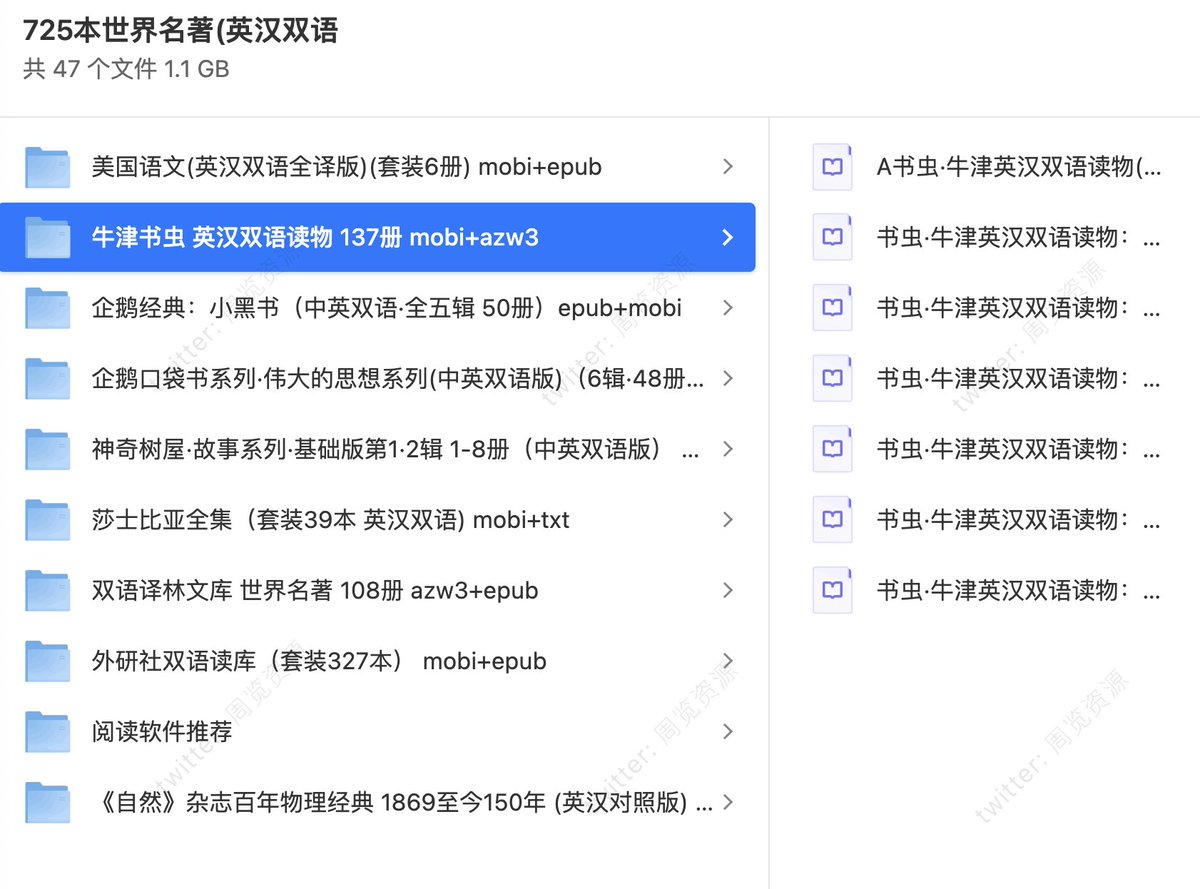Expand 美国语文 folder chevron
Image resolution: width=1200 pixels, height=889 pixels.
pos(728,167)
